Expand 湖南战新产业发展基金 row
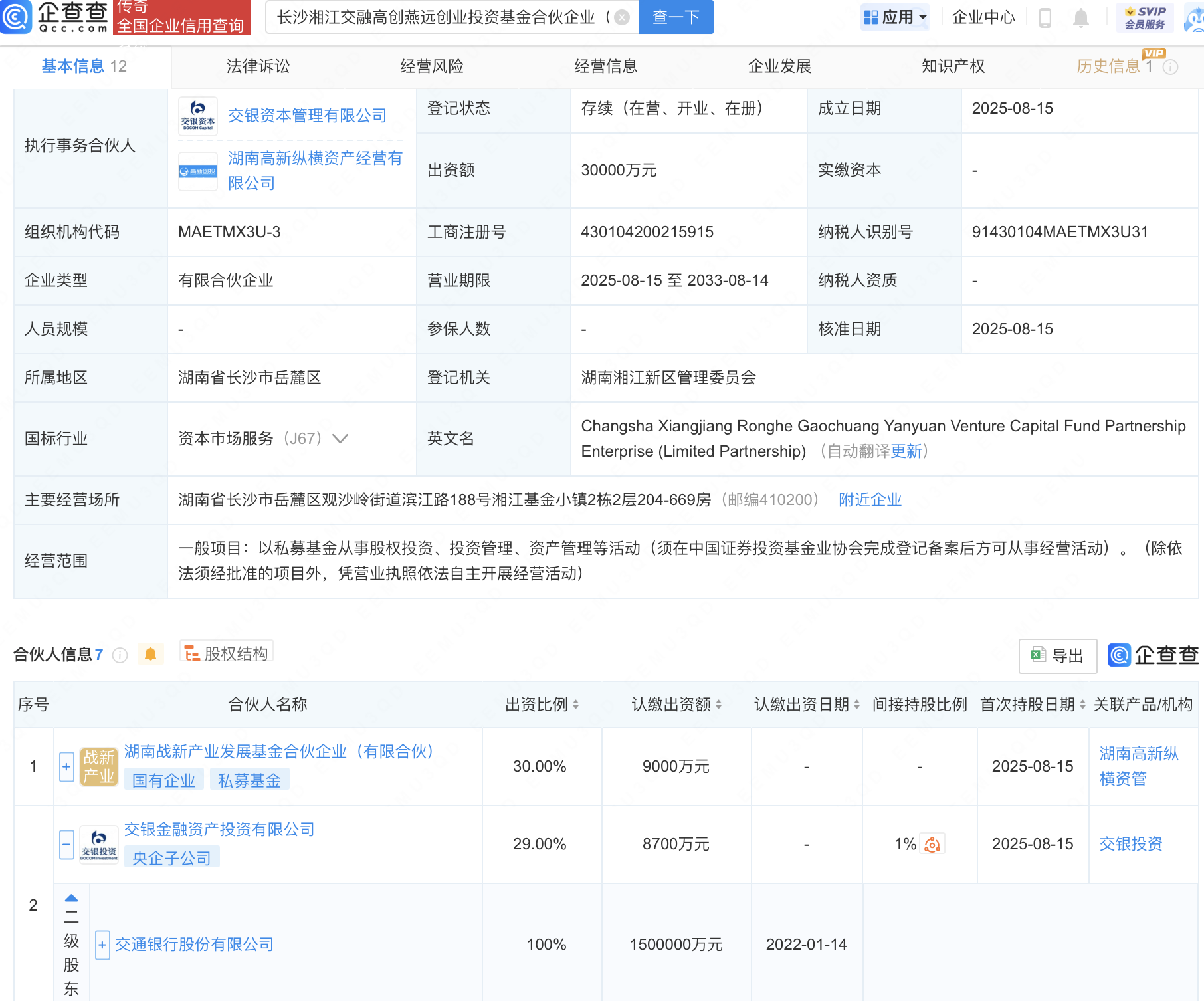The image size is (1204, 1001). (66, 767)
